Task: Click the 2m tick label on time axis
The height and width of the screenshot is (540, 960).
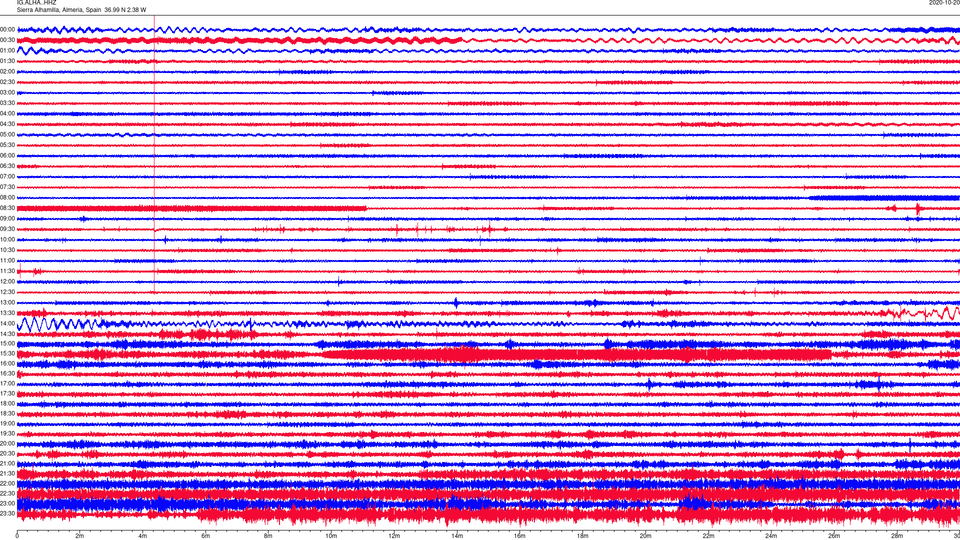Action: tap(80, 536)
